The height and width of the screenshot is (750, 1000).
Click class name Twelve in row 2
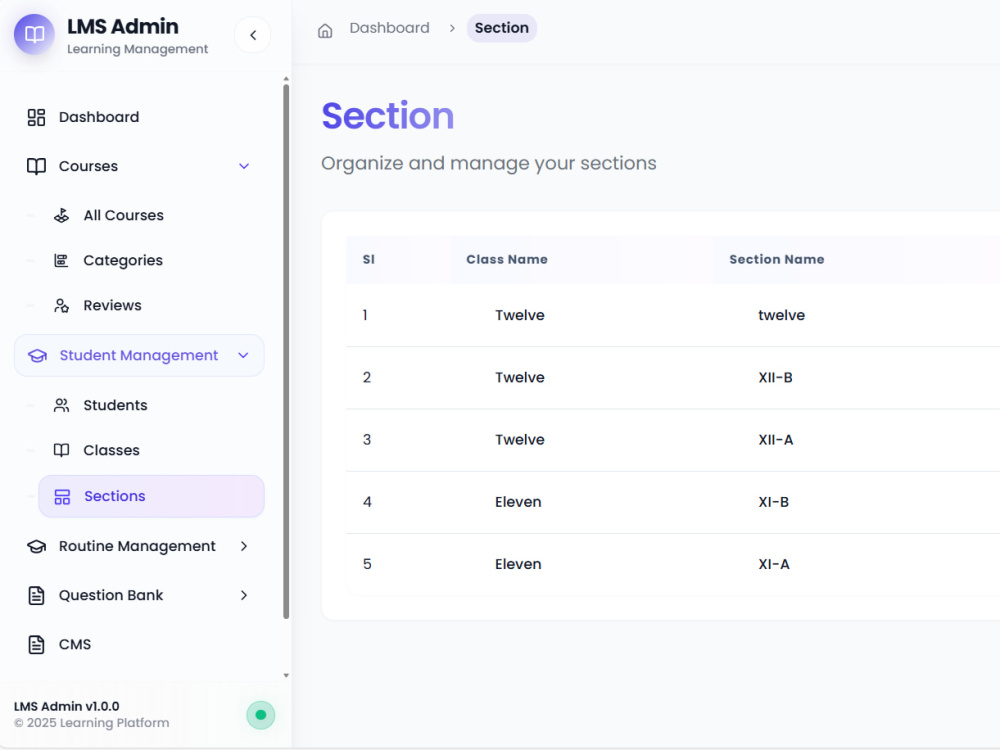520,378
